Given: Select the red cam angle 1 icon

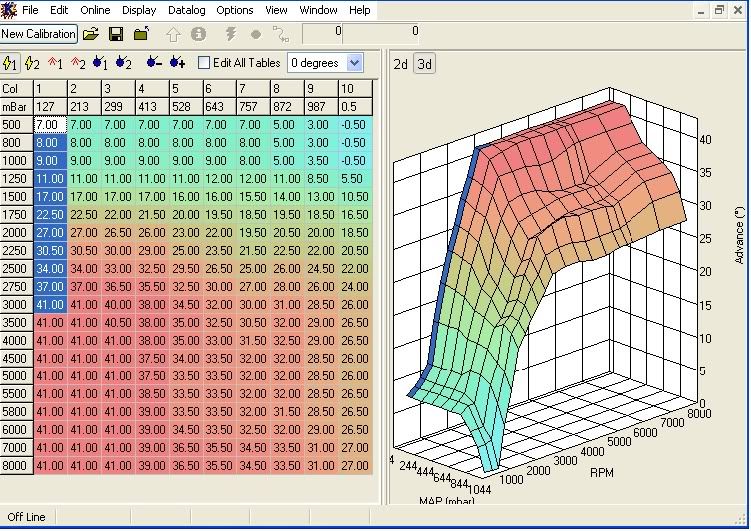Looking at the screenshot, I should click(55, 63).
